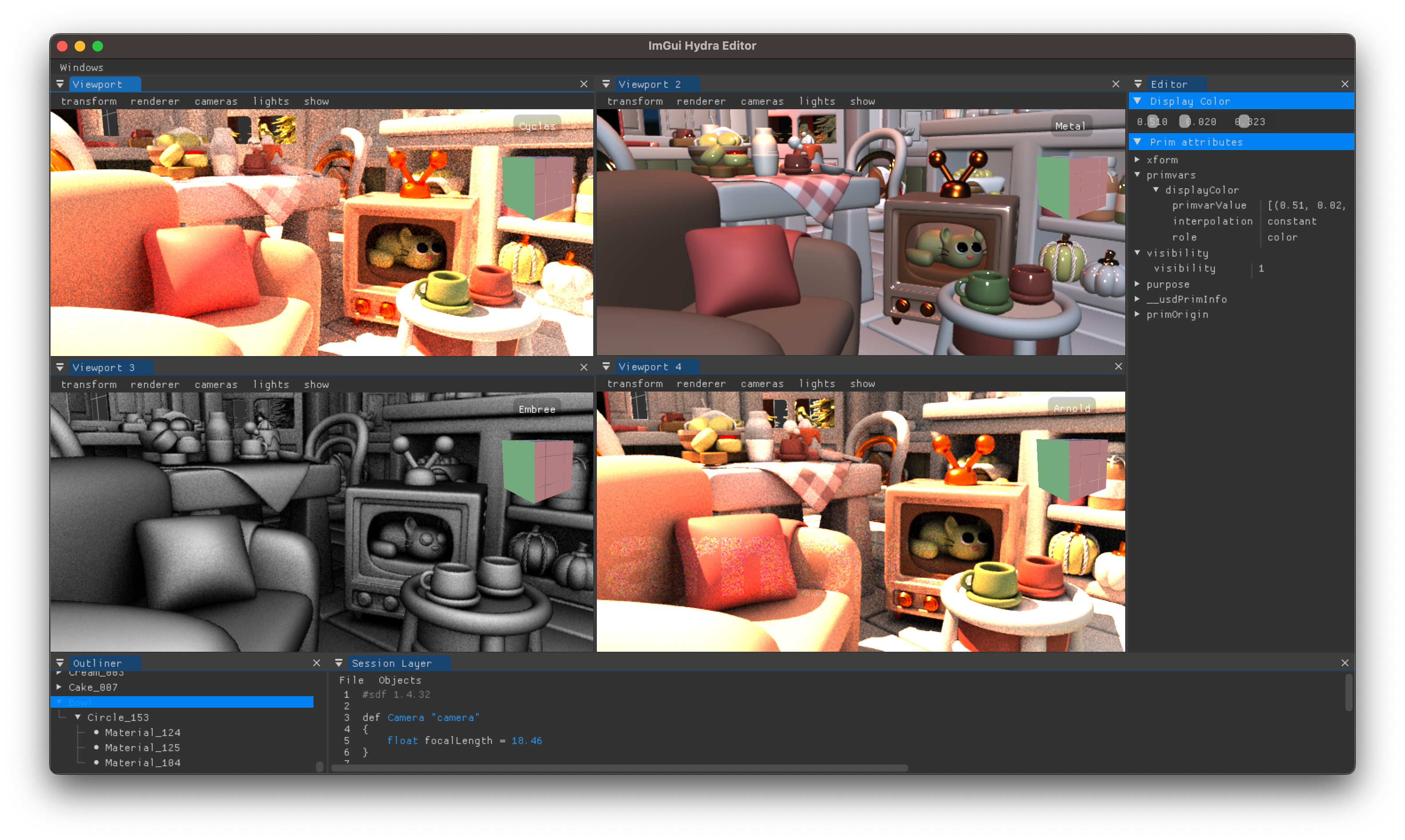The image size is (1405, 840).
Task: Click the Editor panel menu triangle icon
Action: [x=1138, y=84]
